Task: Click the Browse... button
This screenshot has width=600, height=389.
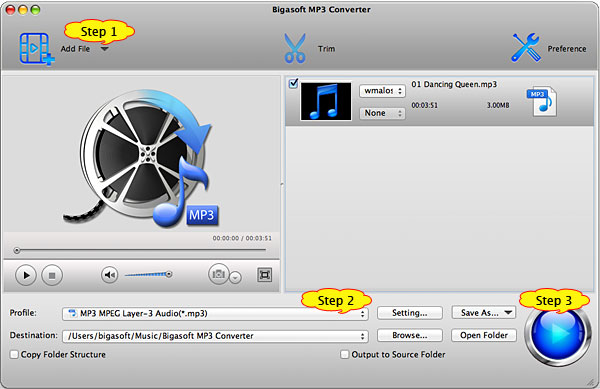Action: 410,335
